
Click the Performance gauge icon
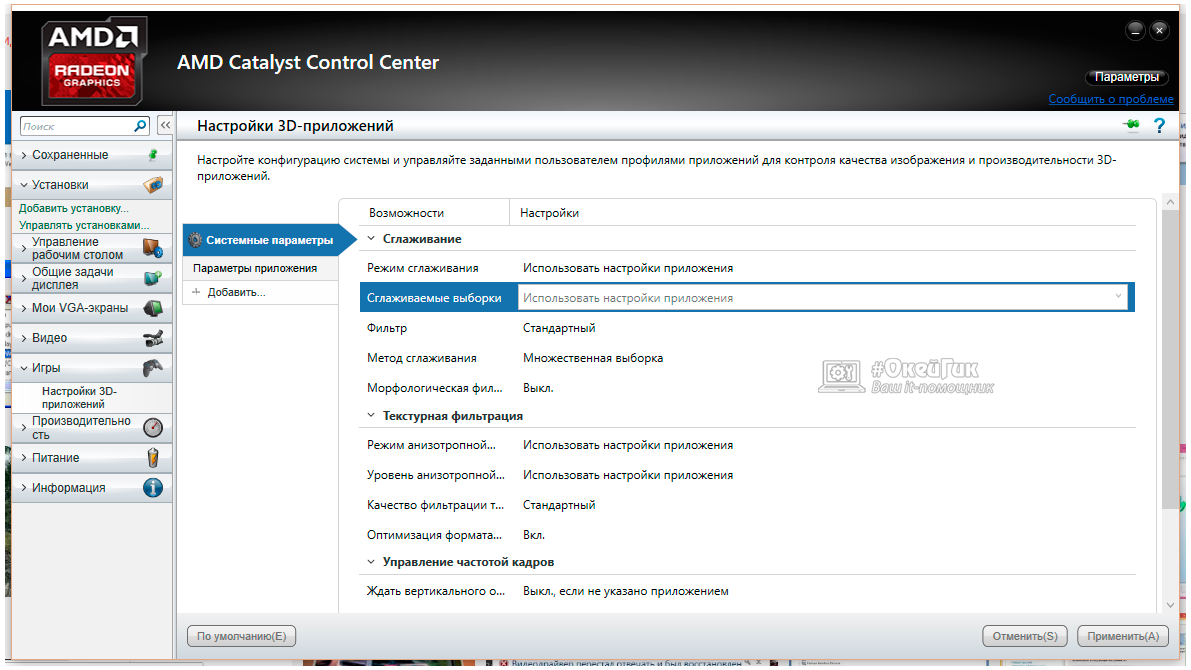pos(153,428)
